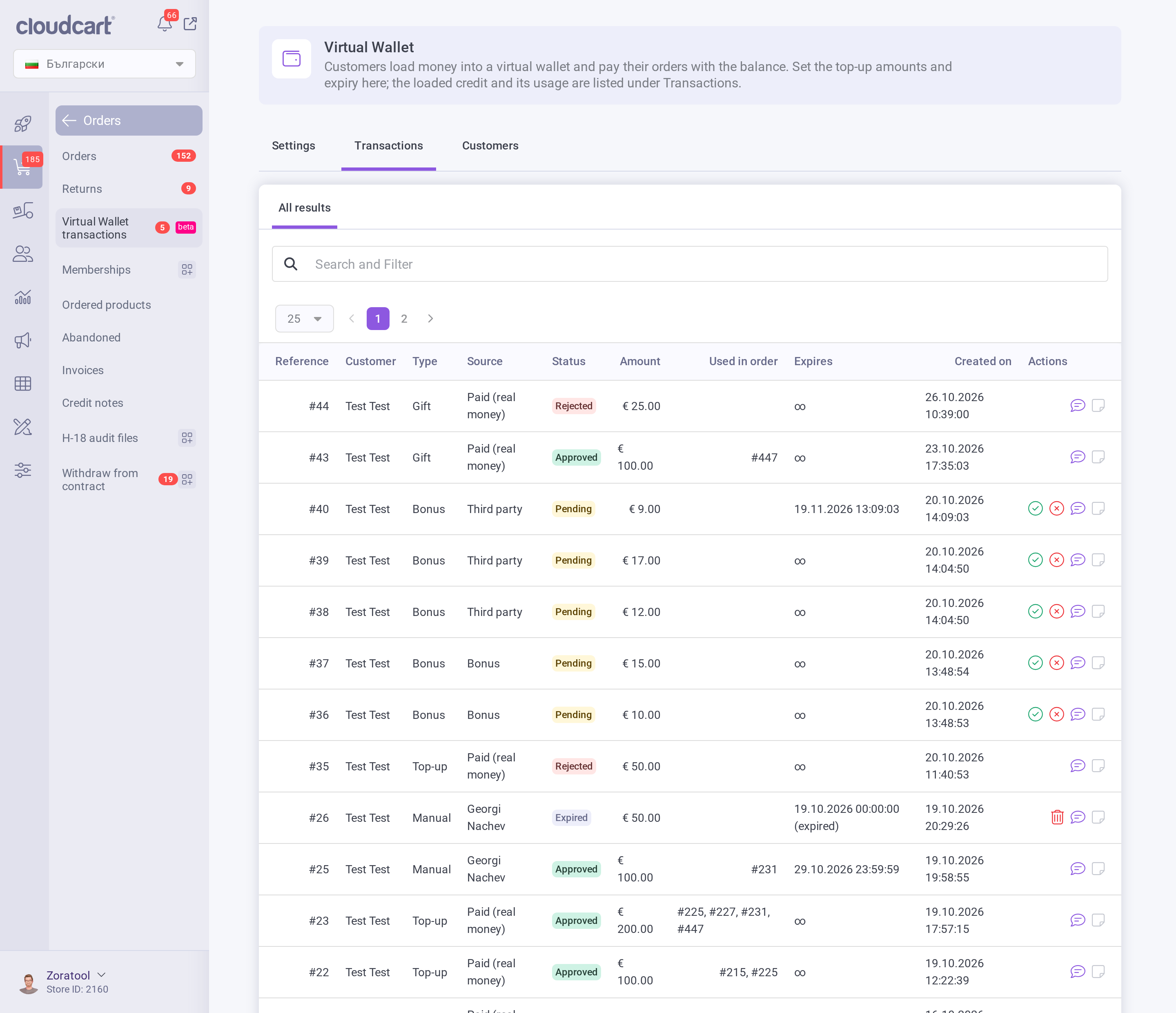
Task: Go back via the Orders header button
Action: click(x=129, y=120)
